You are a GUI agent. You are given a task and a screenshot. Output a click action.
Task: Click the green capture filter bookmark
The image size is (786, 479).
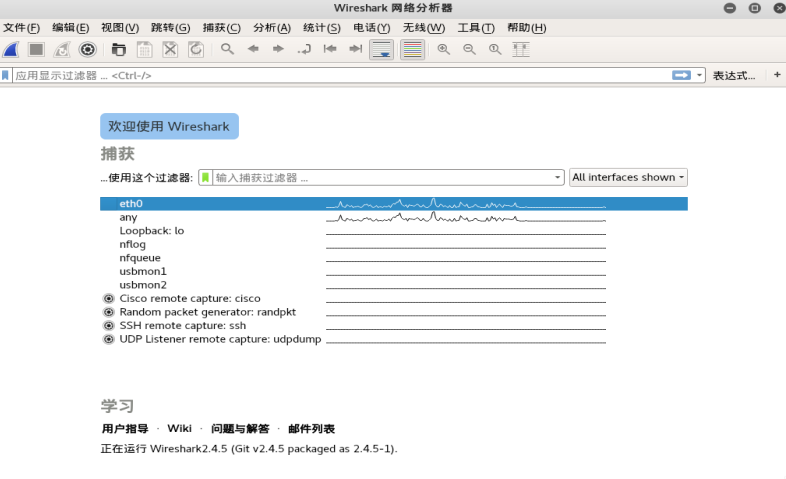(206, 177)
